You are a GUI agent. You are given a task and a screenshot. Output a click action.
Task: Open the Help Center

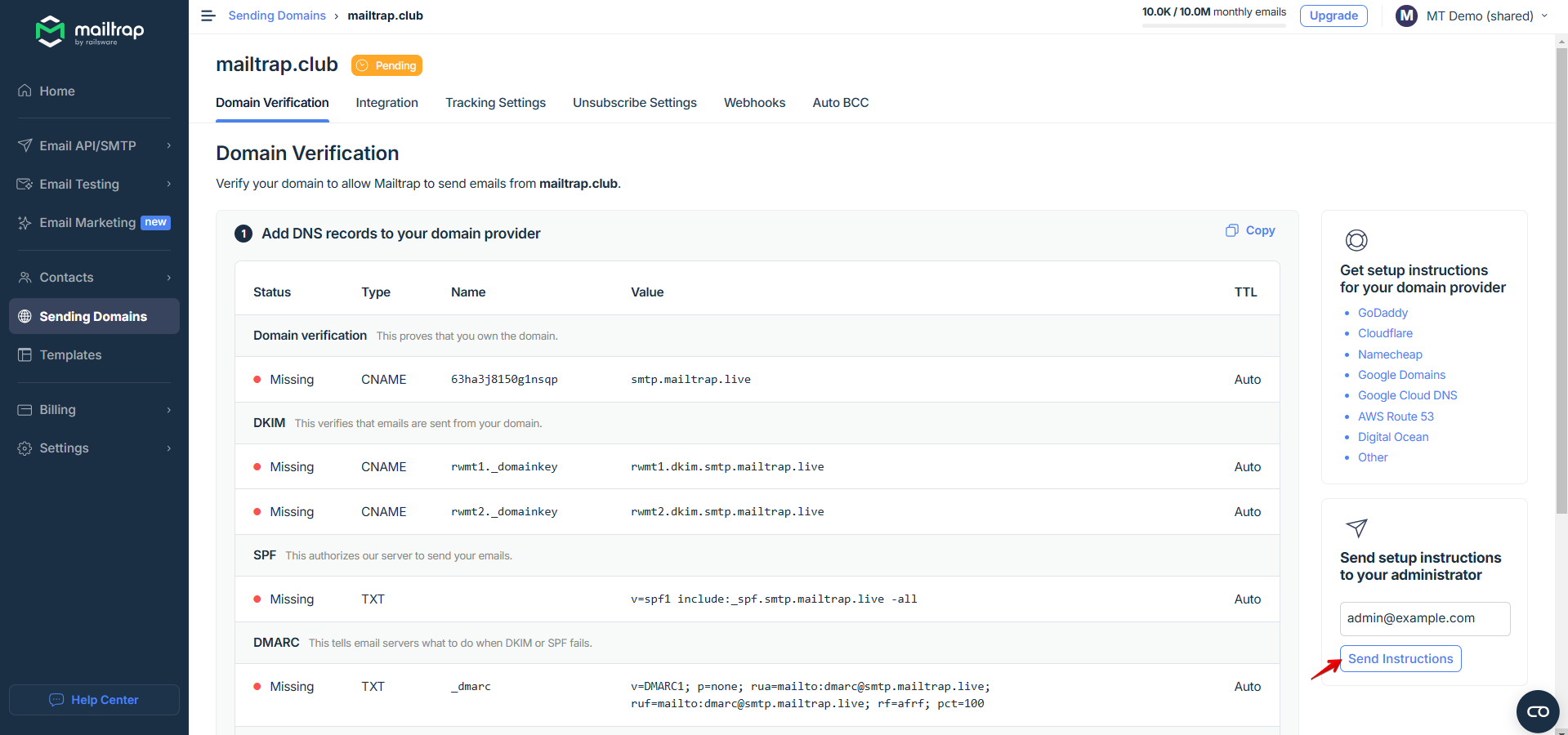(94, 700)
